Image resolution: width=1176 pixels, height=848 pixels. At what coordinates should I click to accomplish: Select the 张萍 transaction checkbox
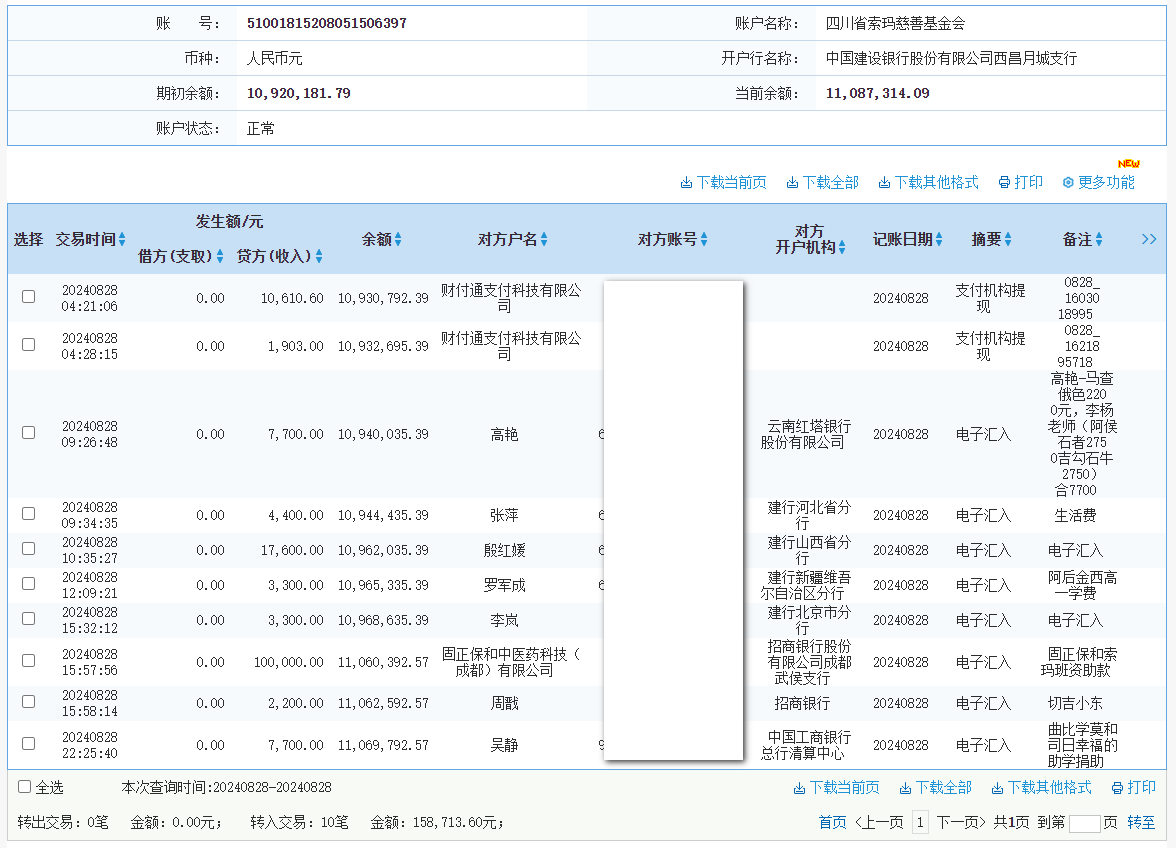(x=28, y=514)
